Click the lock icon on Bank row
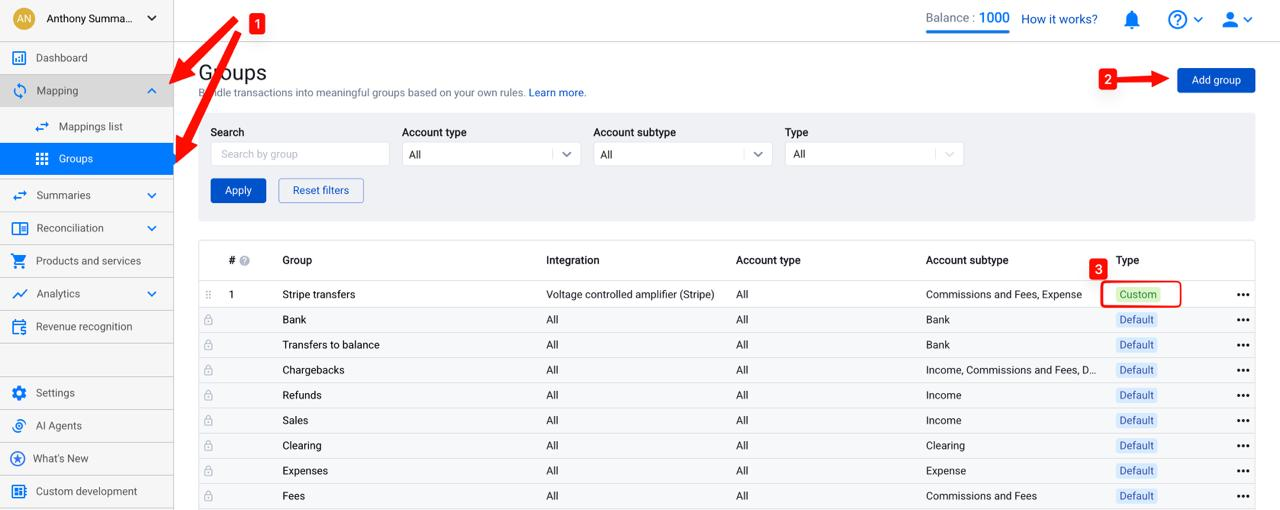1280x510 pixels. (x=208, y=320)
